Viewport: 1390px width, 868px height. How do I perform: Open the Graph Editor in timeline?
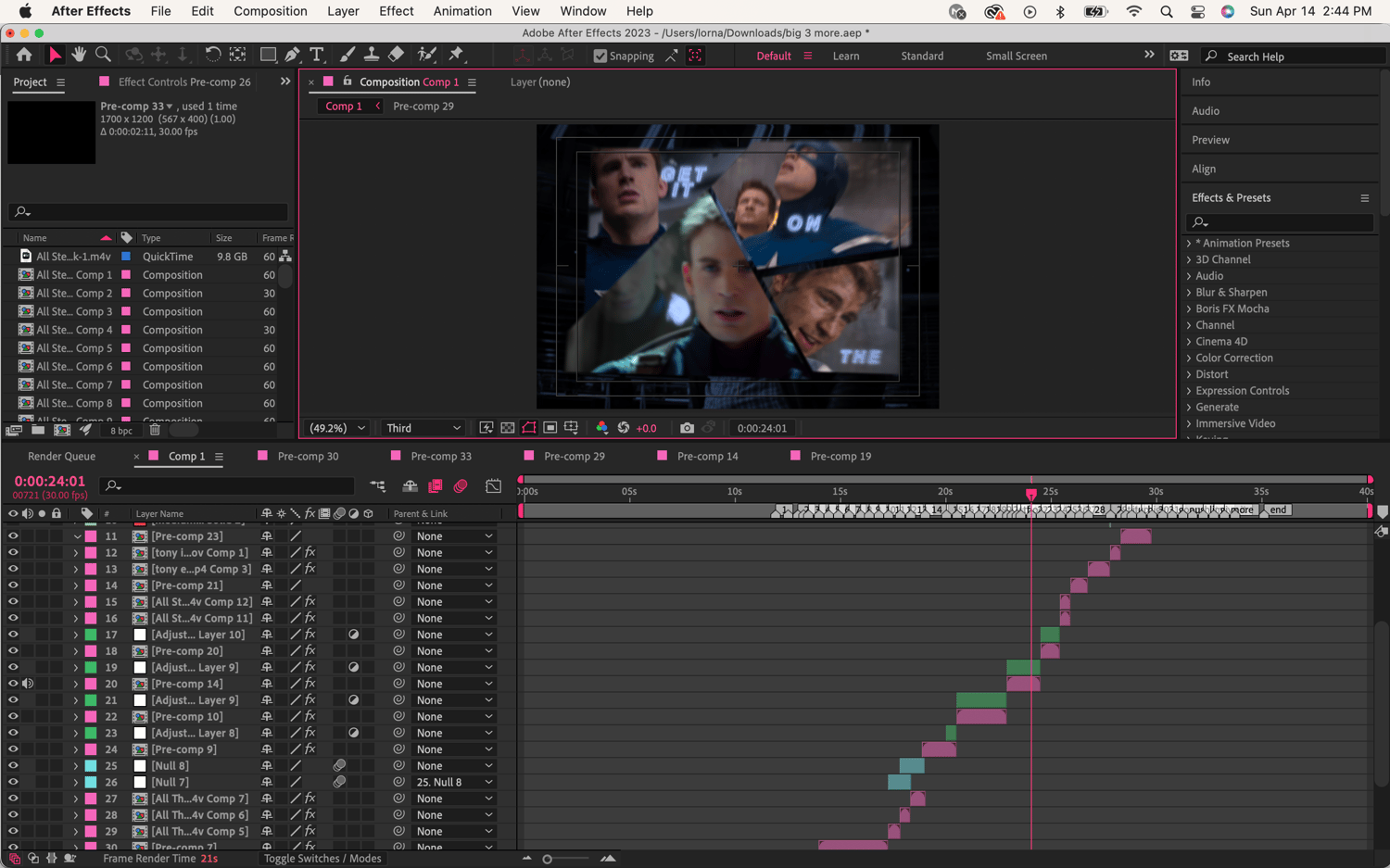pyautogui.click(x=494, y=485)
